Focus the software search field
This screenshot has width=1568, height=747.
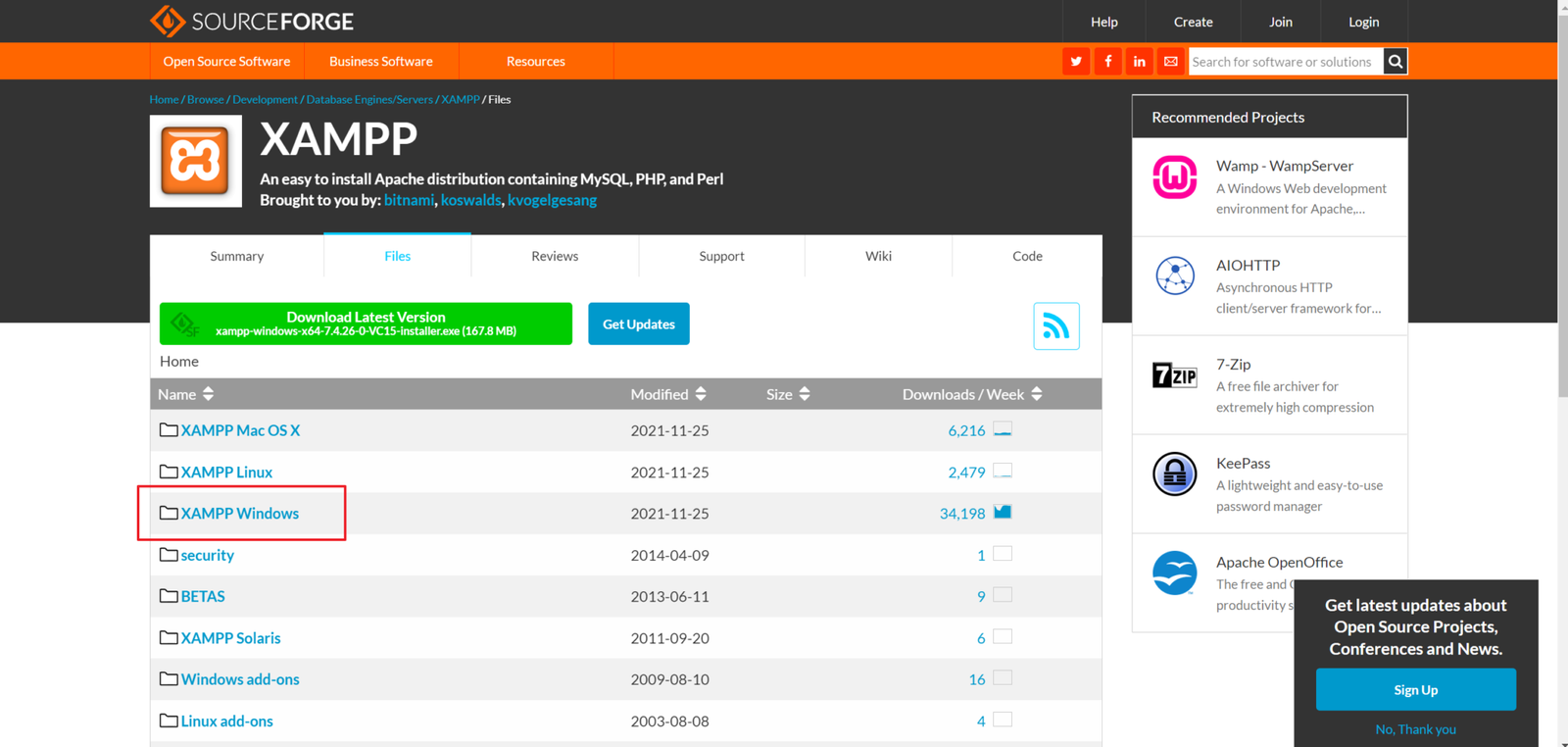click(x=1286, y=61)
